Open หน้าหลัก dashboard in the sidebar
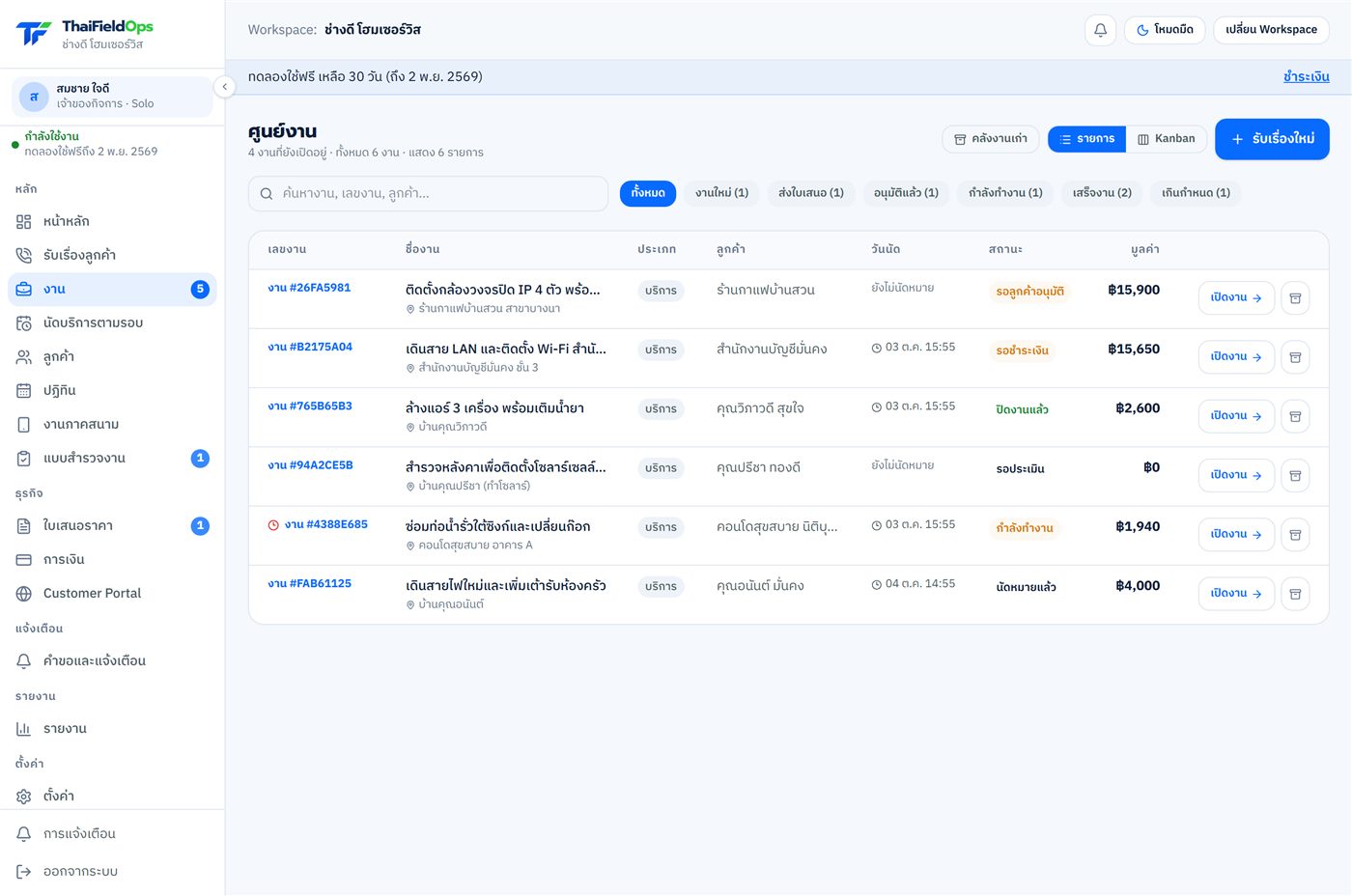 (112, 222)
